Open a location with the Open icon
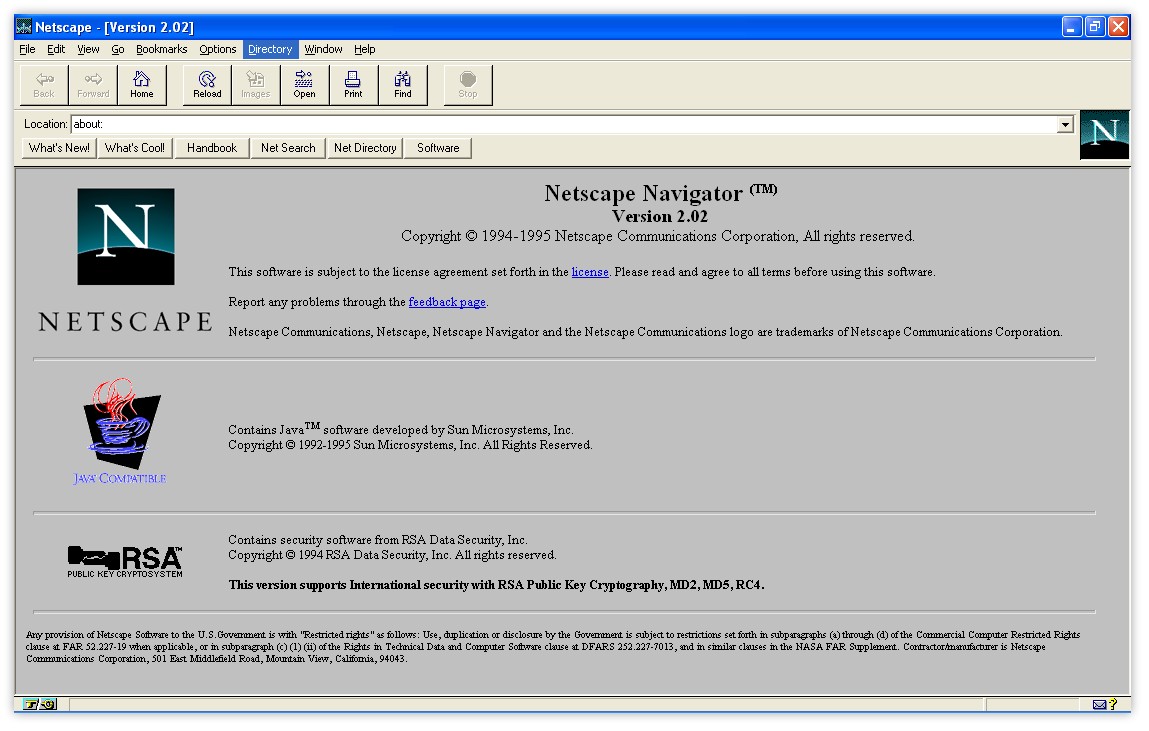 (x=305, y=85)
